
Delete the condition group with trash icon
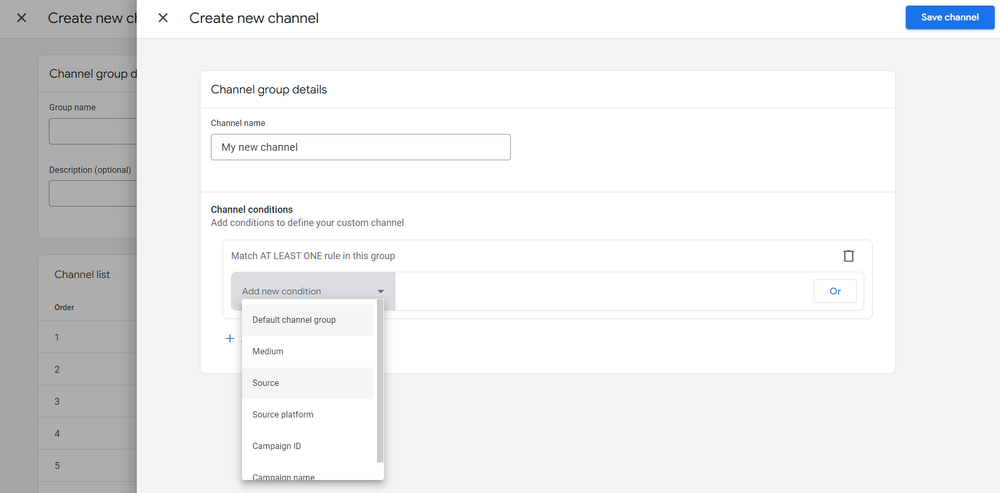pos(848,256)
